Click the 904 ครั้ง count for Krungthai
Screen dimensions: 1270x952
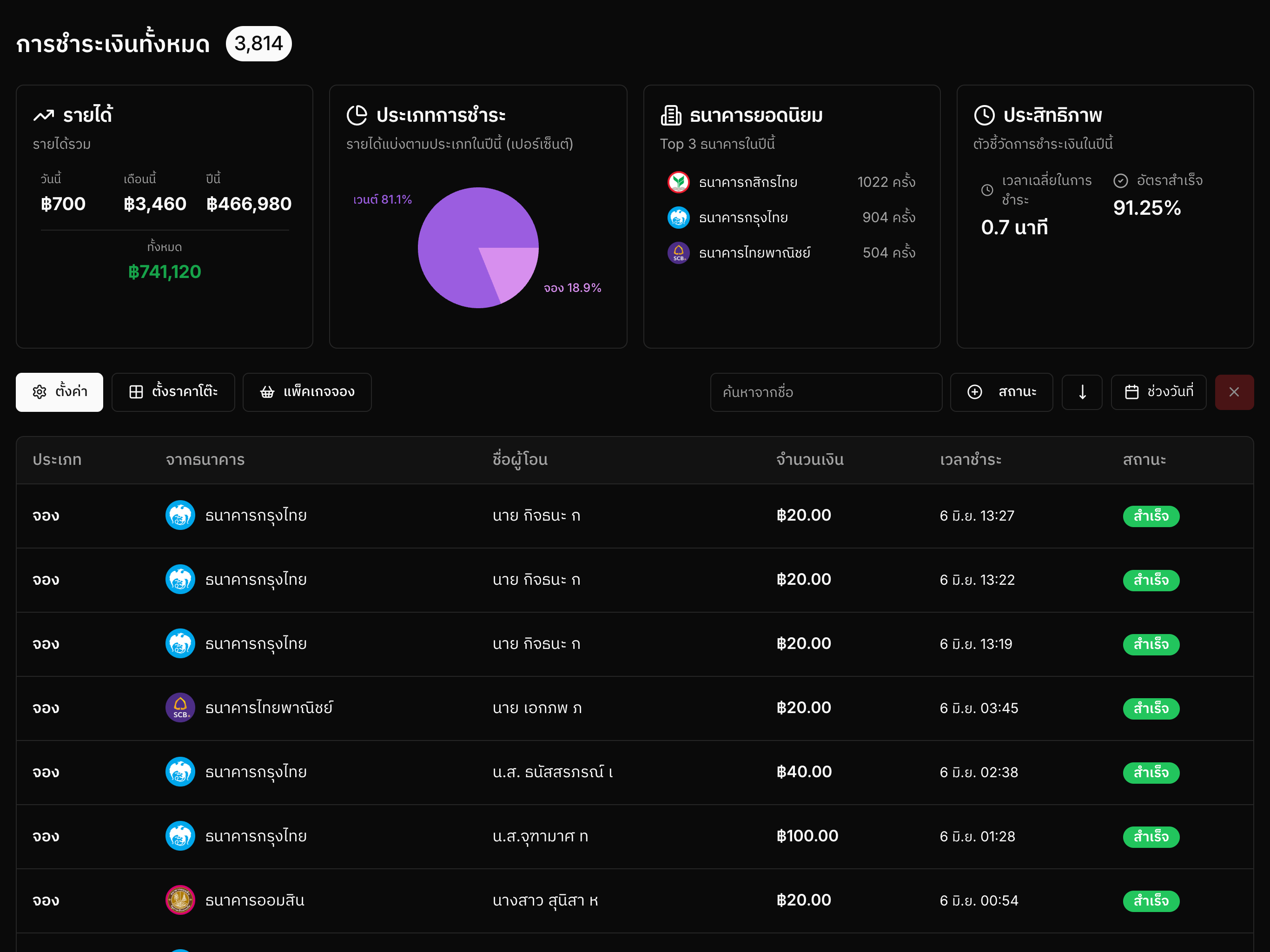(889, 218)
